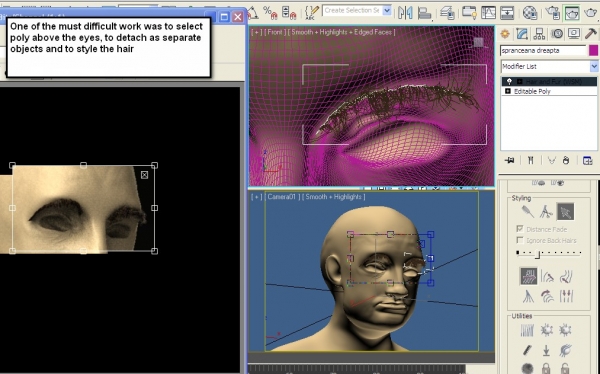Click the Align tool in toolbar
Image resolution: width=600 pixels, height=374 pixels.
point(424,12)
